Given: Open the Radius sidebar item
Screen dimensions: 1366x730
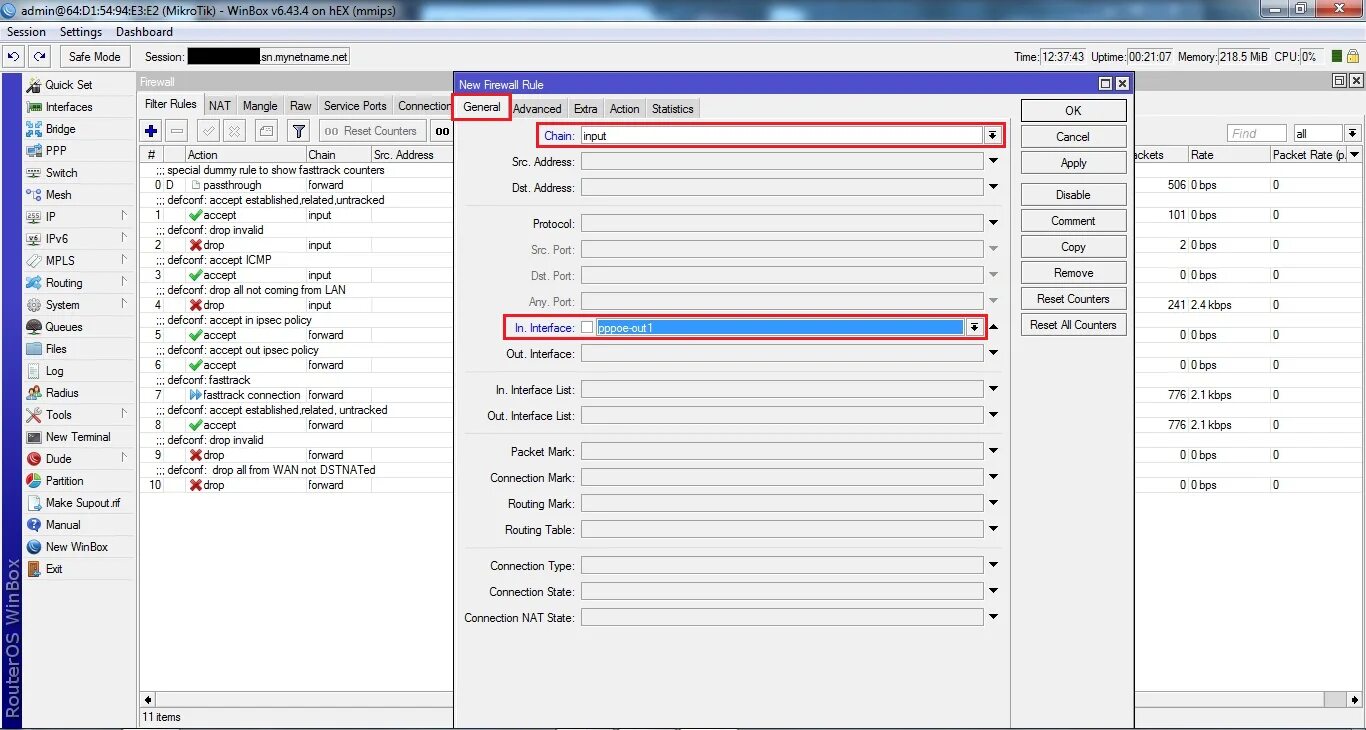Looking at the screenshot, I should (62, 393).
